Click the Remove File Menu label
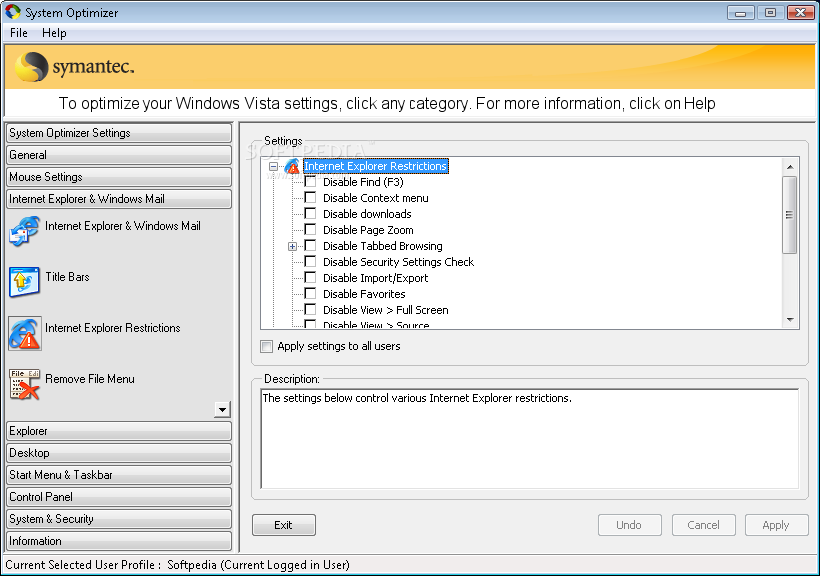 click(x=90, y=379)
